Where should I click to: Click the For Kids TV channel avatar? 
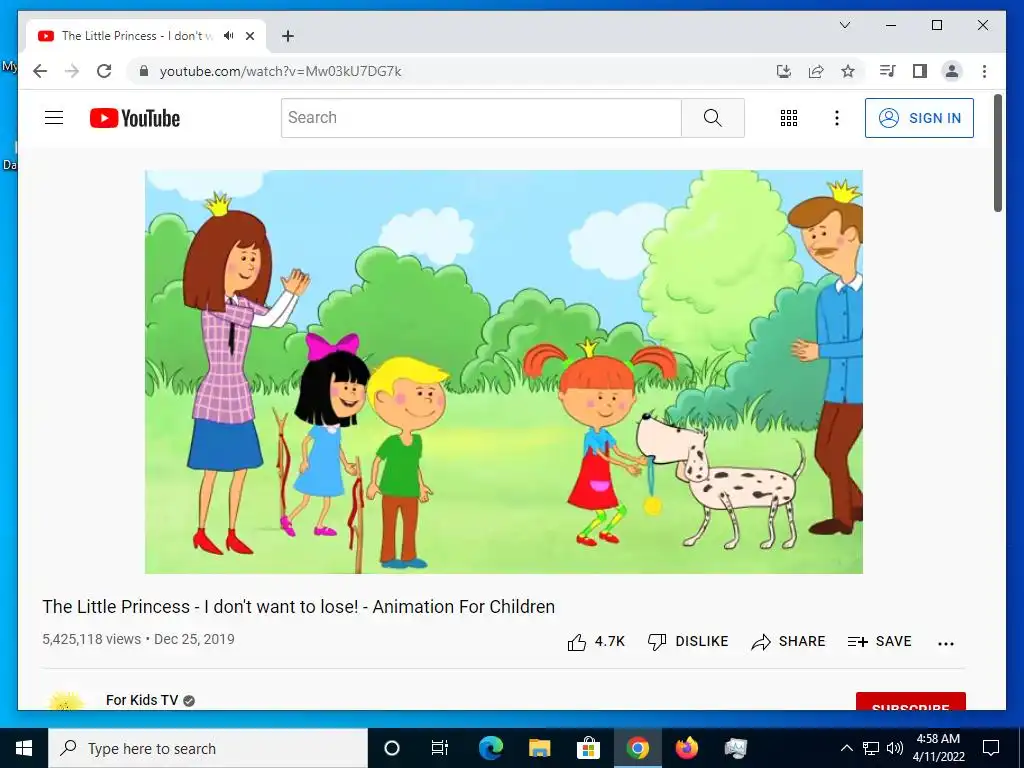(66, 701)
